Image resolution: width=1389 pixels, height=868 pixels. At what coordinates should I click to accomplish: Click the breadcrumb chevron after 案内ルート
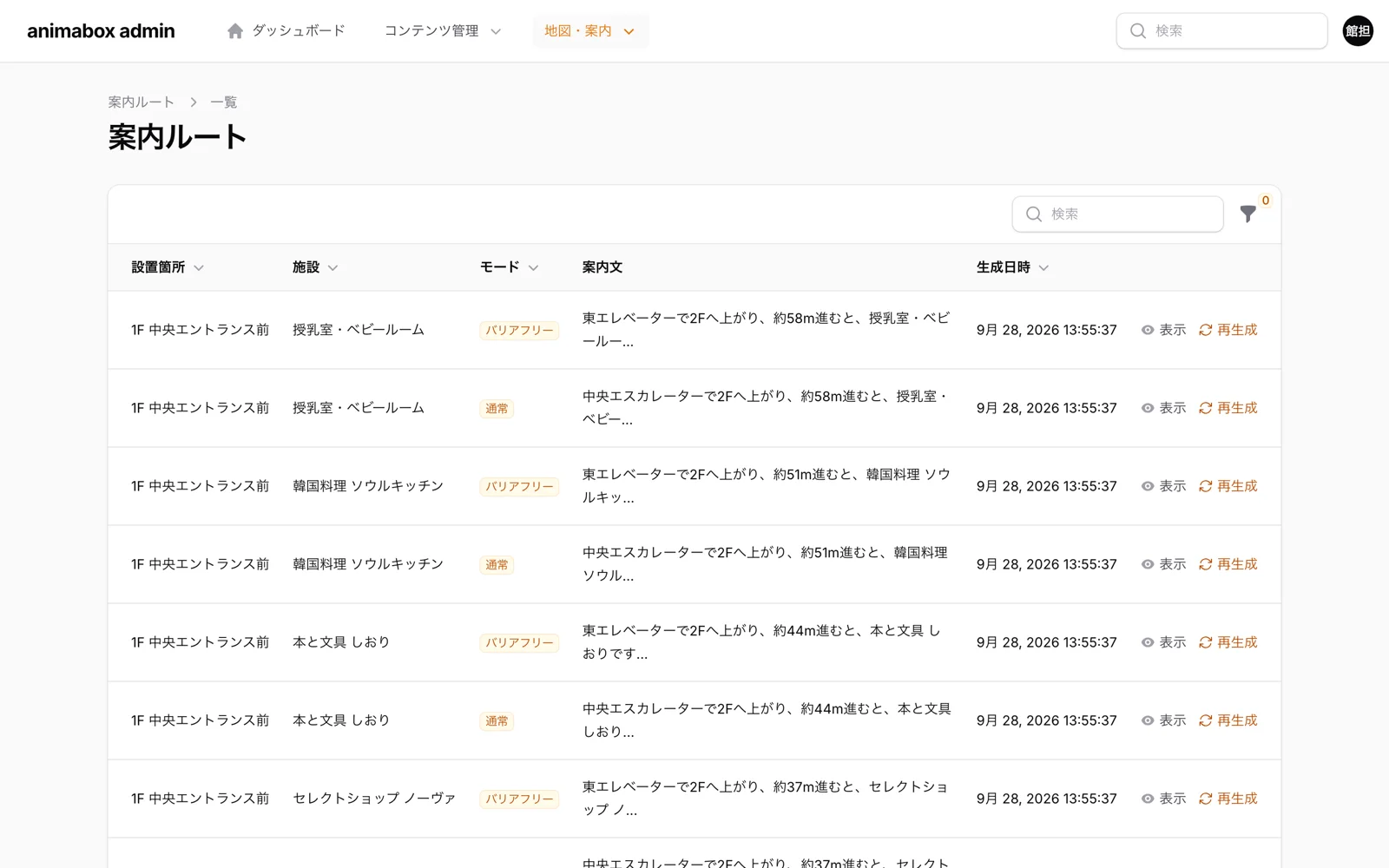[x=193, y=102]
